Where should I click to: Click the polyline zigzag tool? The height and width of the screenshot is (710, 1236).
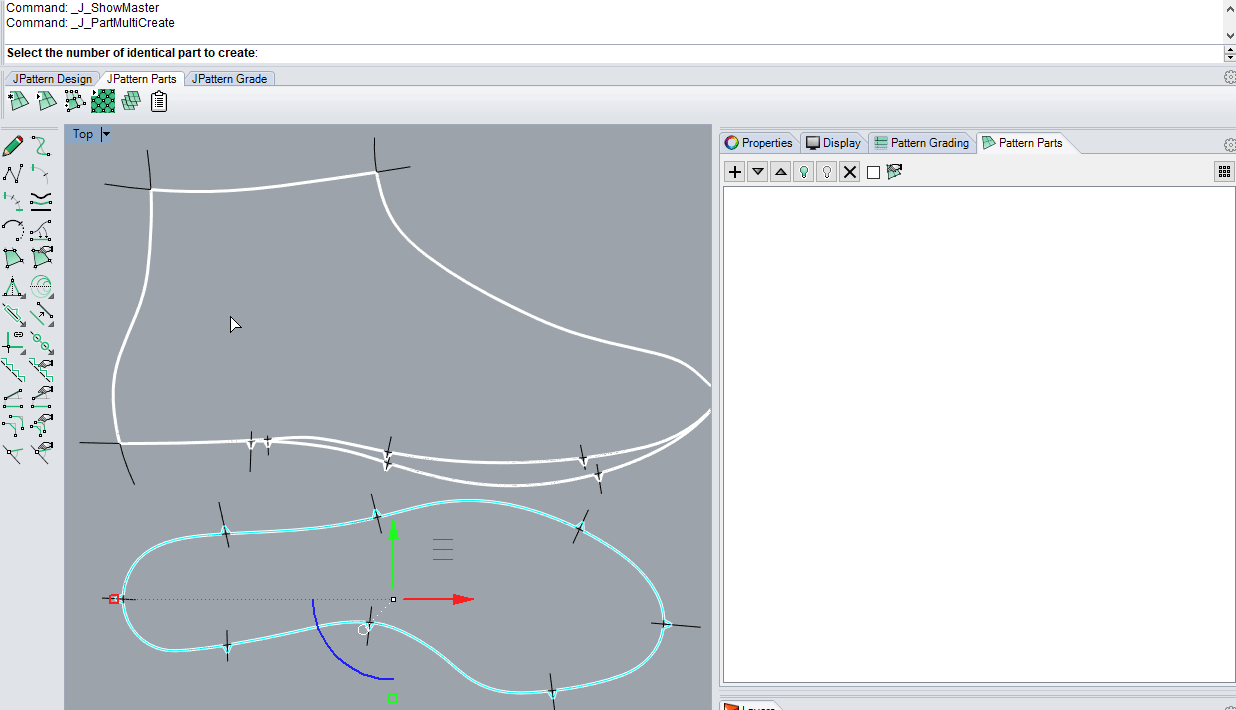13,174
